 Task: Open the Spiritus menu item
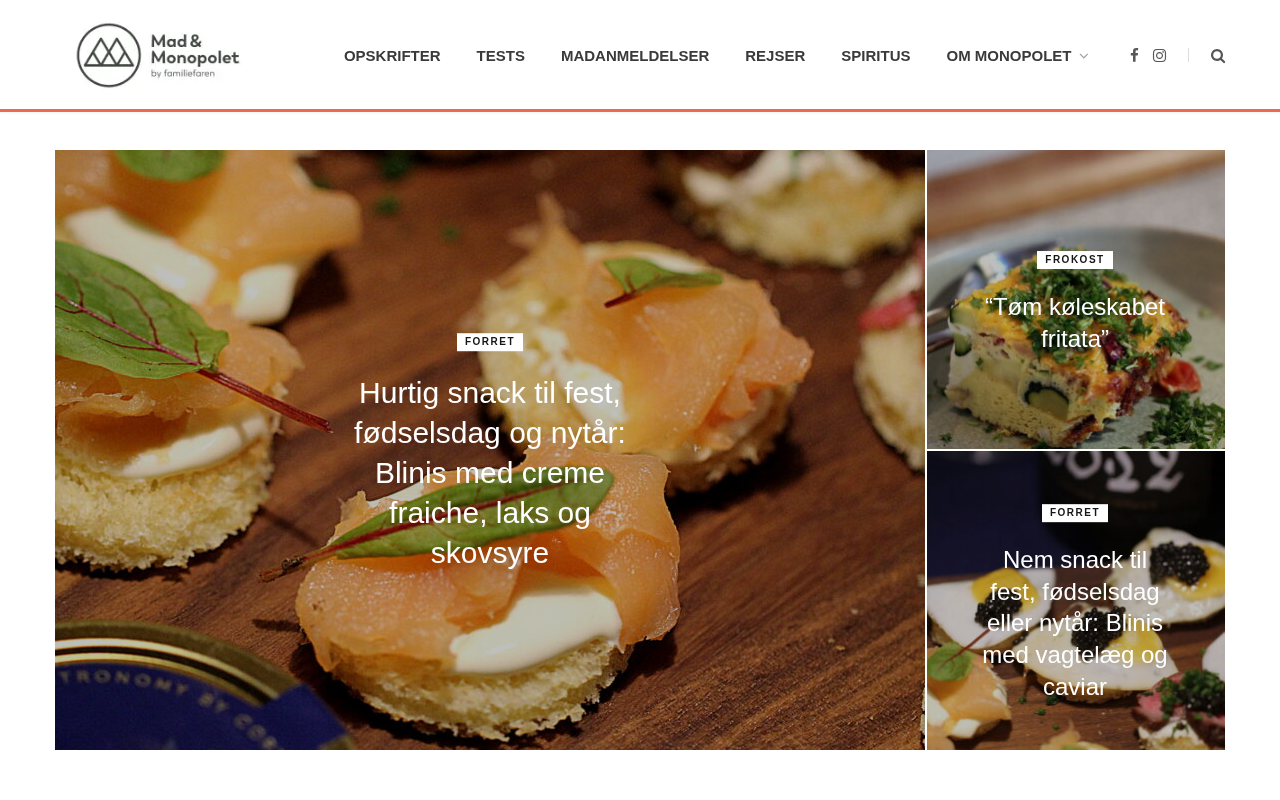pyautogui.click(x=876, y=56)
